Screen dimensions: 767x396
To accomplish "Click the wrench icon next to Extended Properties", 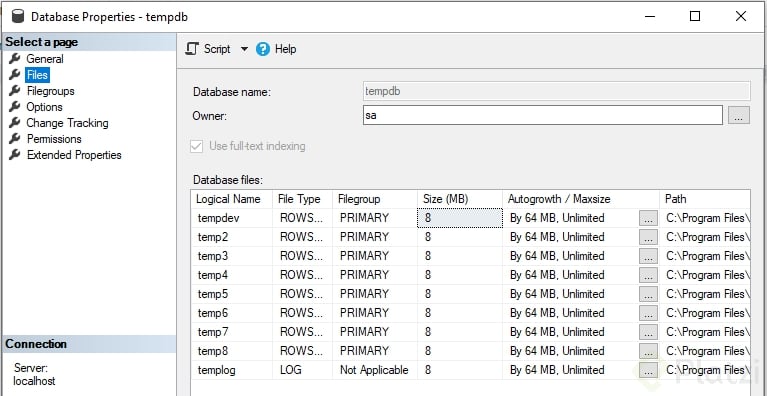I will [15, 155].
